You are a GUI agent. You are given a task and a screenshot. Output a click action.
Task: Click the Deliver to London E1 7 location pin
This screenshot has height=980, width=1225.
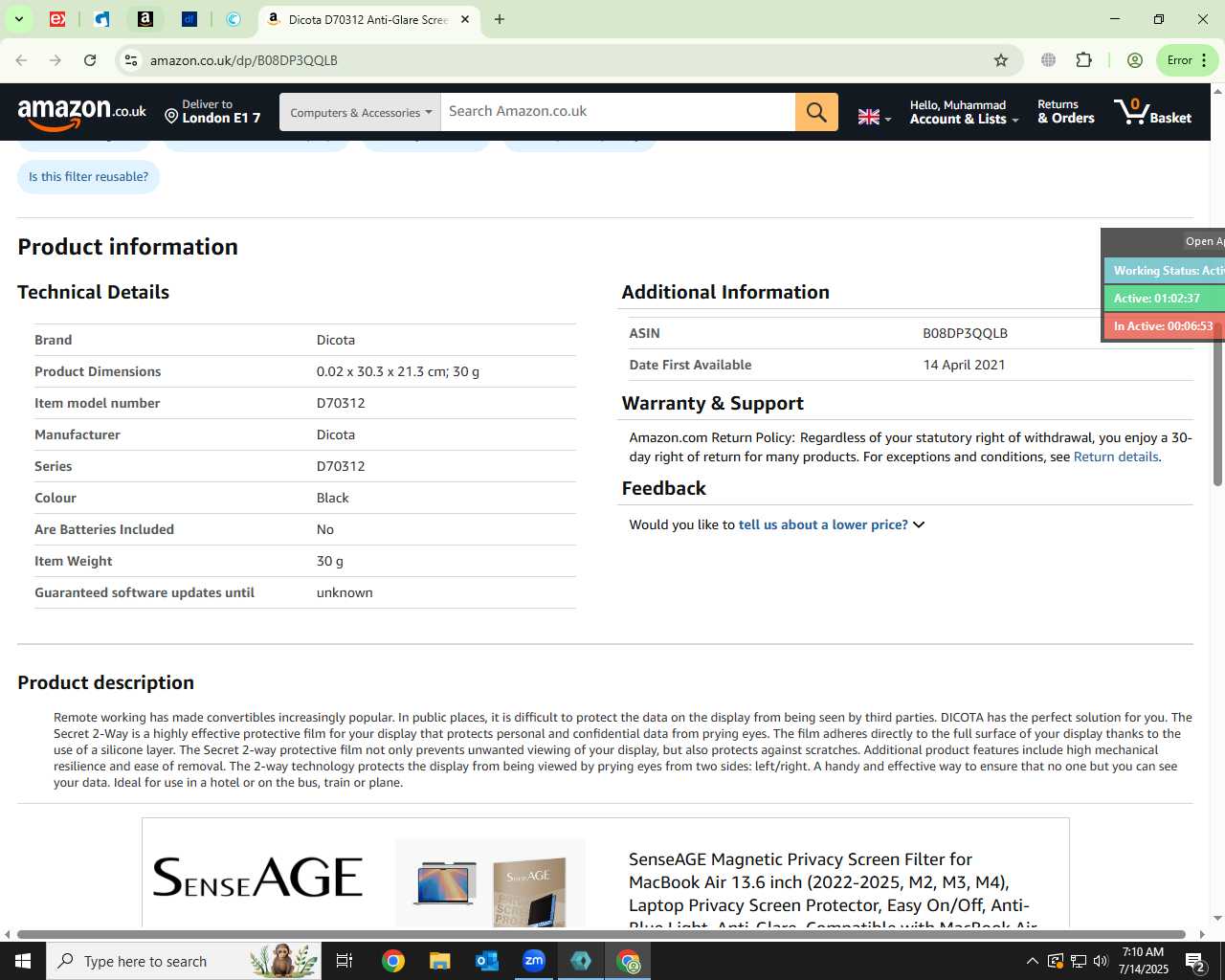(172, 116)
